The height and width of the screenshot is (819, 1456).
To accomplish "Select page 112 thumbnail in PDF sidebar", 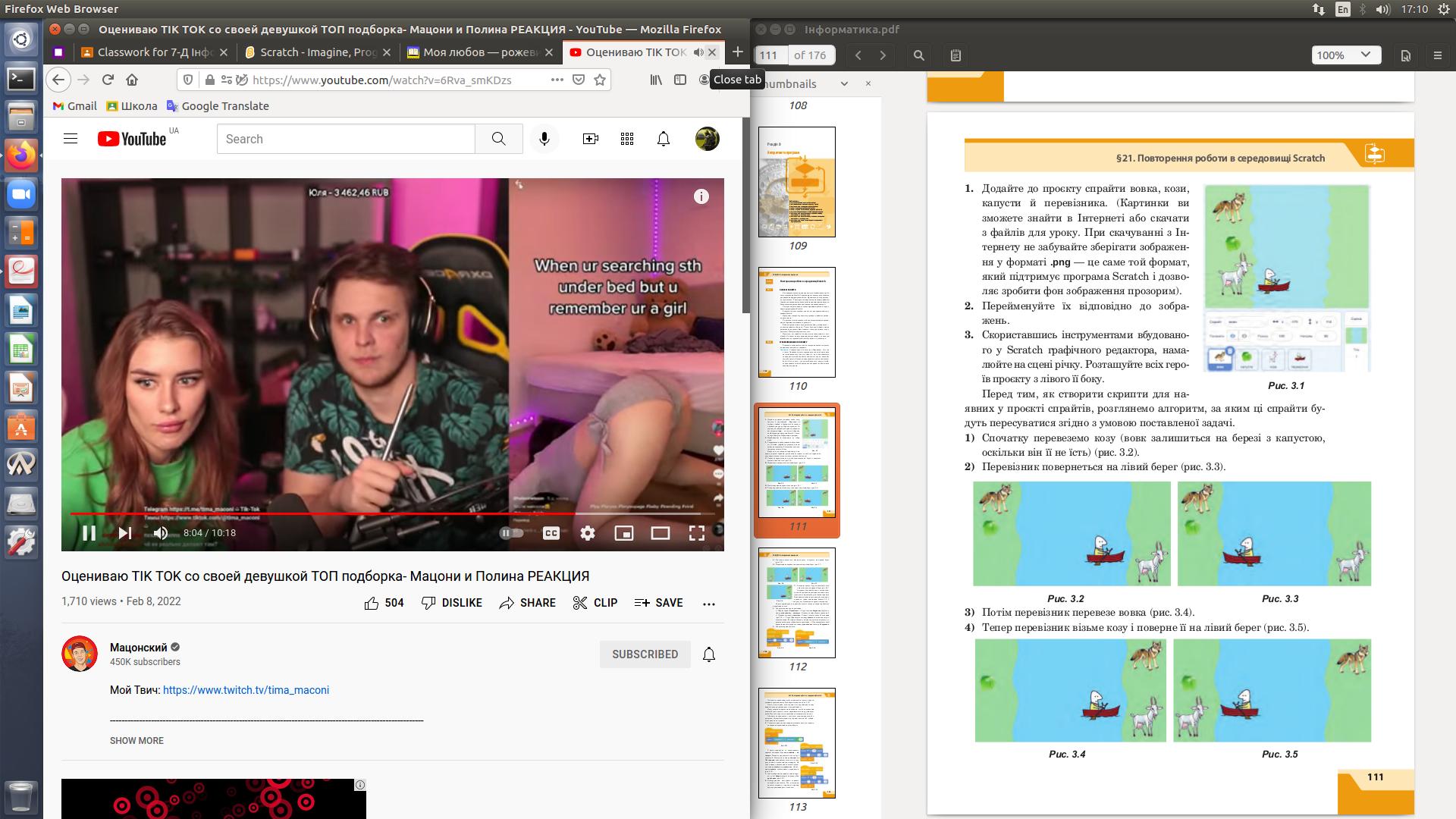I will pyautogui.click(x=797, y=603).
